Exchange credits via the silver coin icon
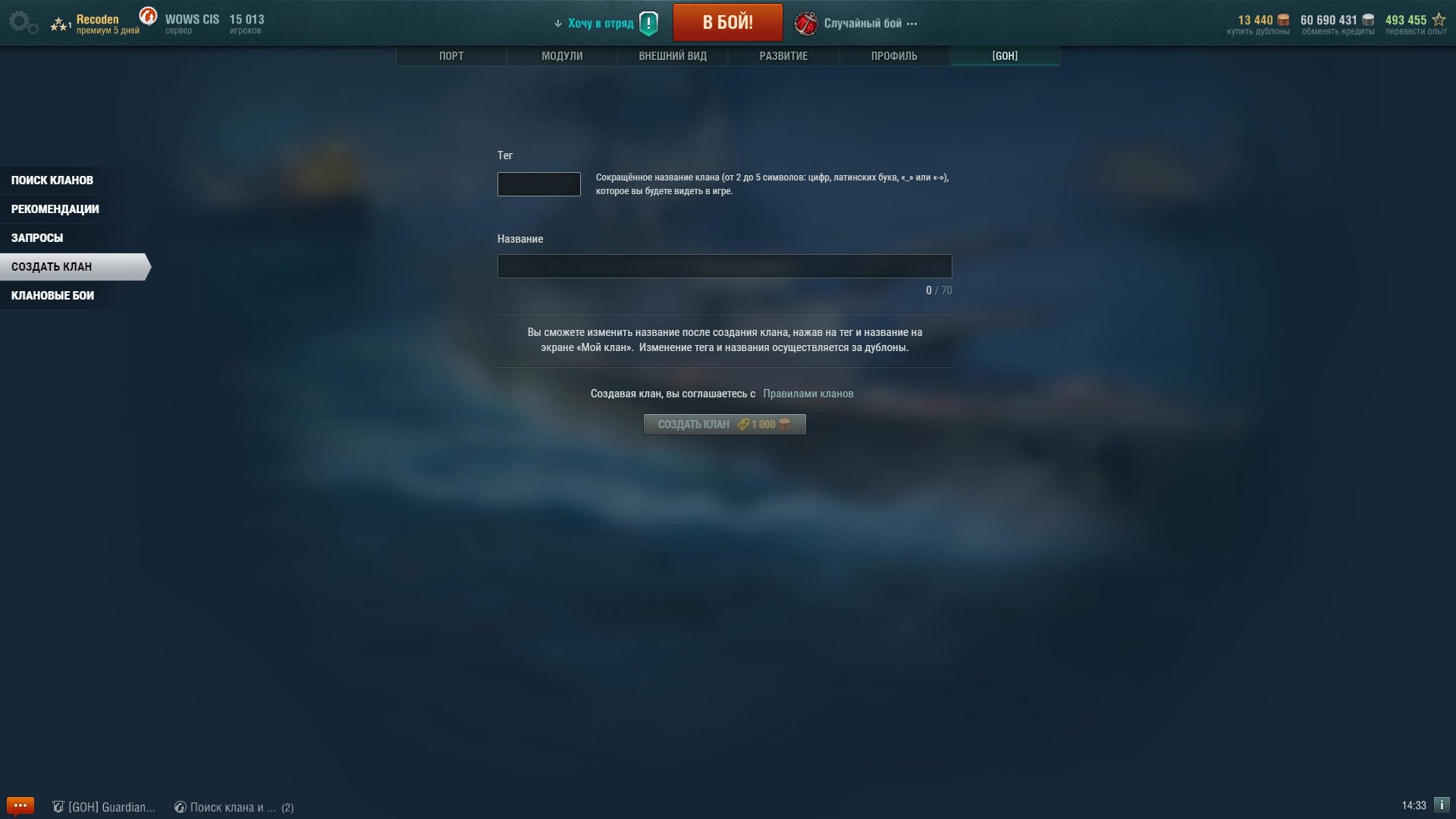Screen dimensions: 1456x819 tap(1368, 20)
